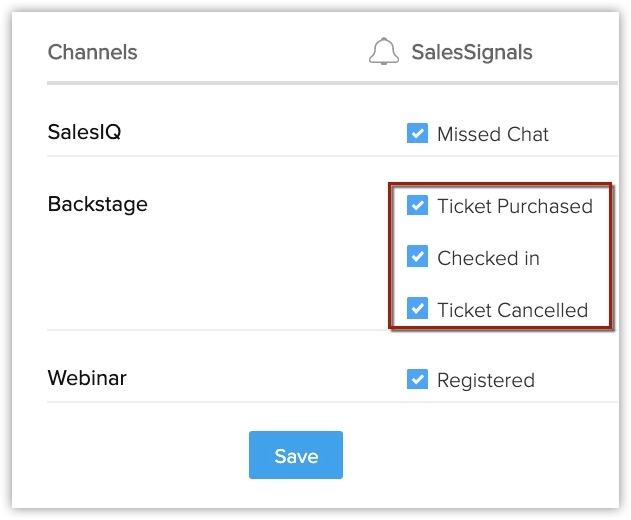Click the SalesSignals bell icon

pos(384,52)
